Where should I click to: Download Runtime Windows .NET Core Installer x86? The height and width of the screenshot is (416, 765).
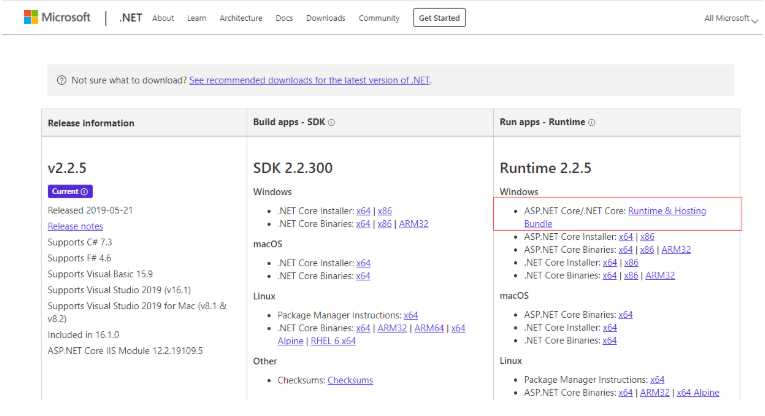[631, 262]
